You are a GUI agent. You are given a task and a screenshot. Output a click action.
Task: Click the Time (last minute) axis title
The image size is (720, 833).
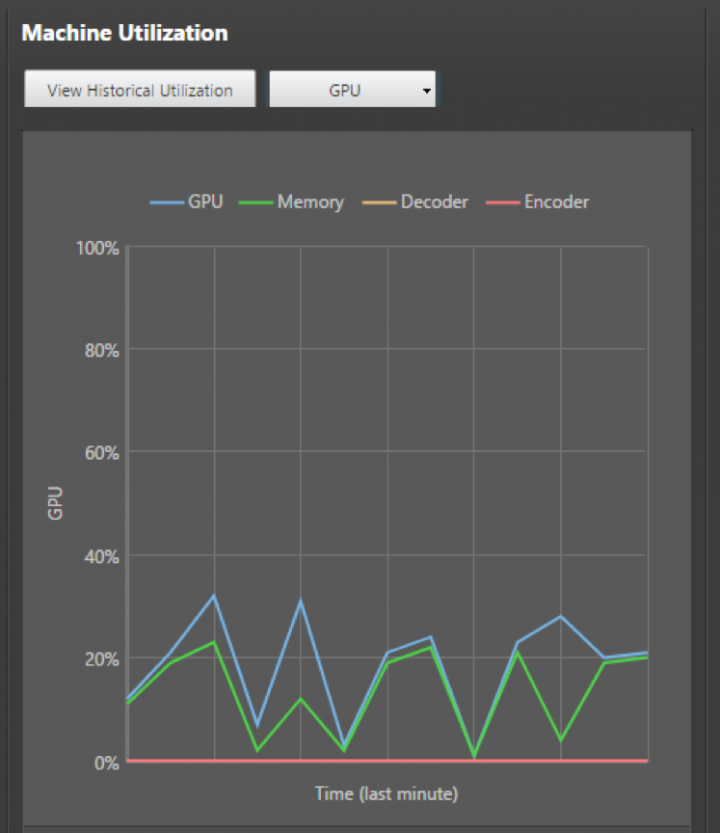pos(386,794)
